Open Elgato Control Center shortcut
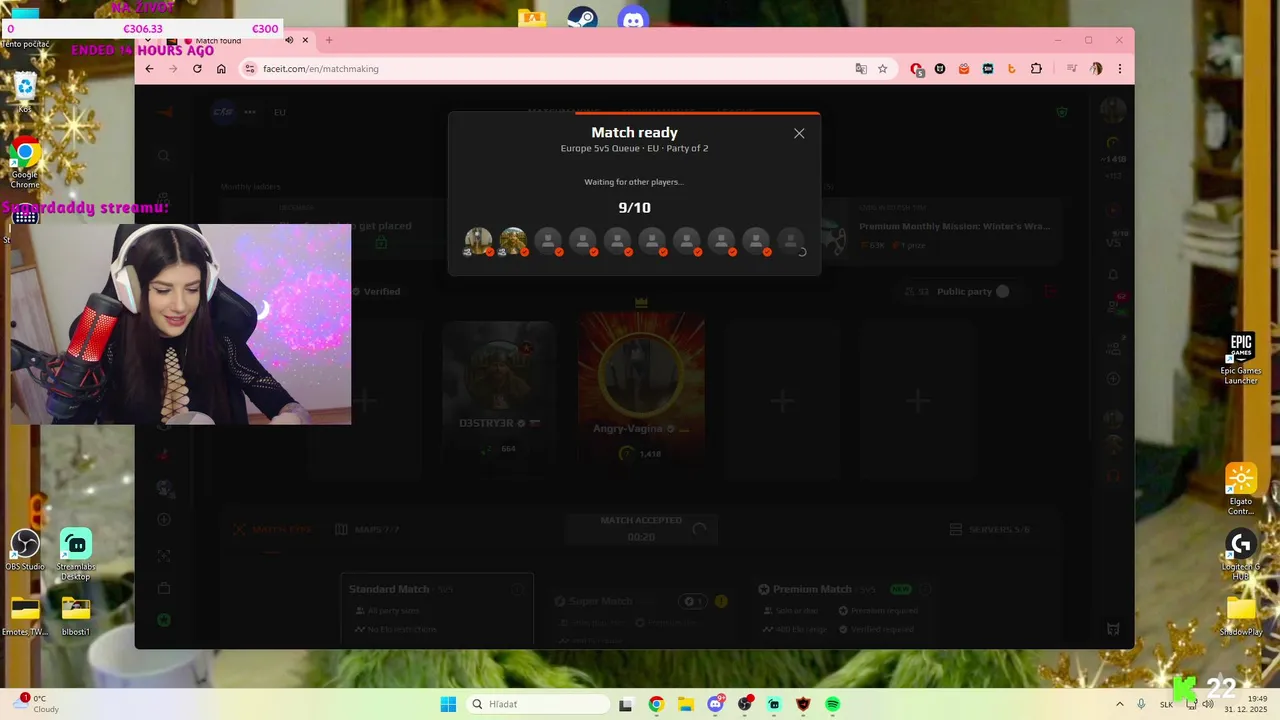The width and height of the screenshot is (1280, 720). point(1241,489)
